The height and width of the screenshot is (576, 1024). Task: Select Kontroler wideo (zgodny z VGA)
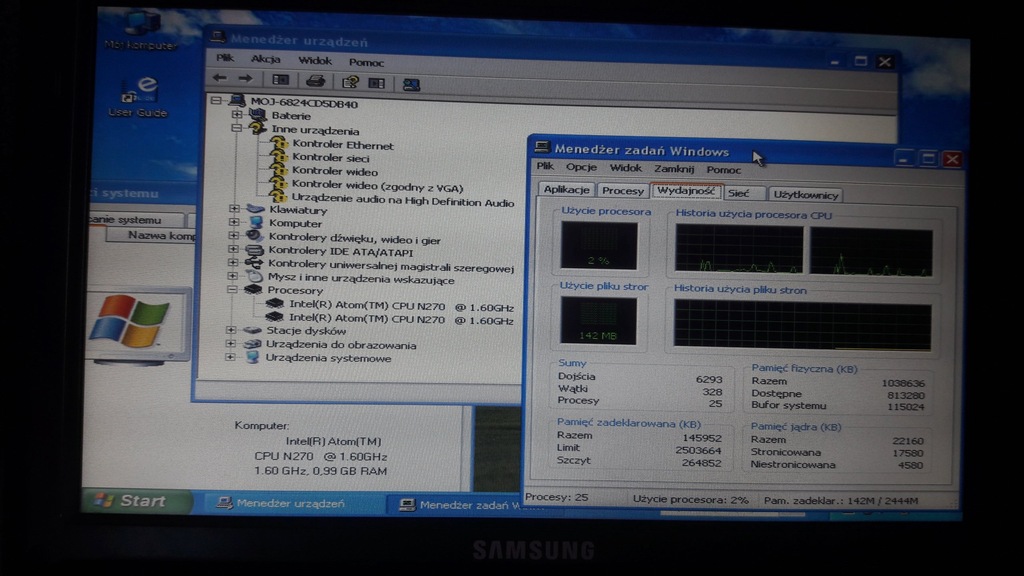(x=377, y=186)
